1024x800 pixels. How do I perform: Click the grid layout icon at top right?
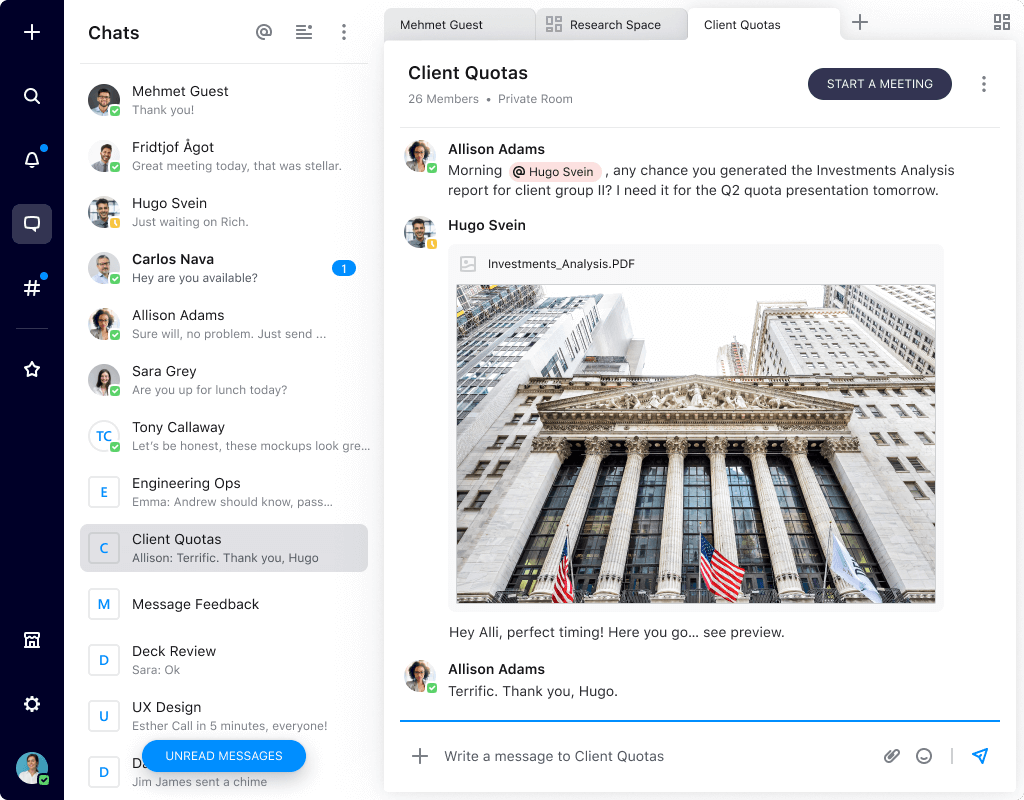(x=1002, y=22)
